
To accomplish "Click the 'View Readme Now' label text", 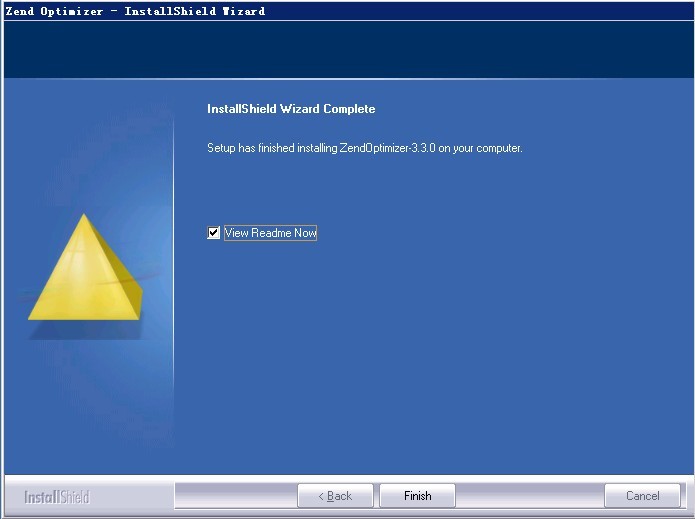I will (x=270, y=233).
